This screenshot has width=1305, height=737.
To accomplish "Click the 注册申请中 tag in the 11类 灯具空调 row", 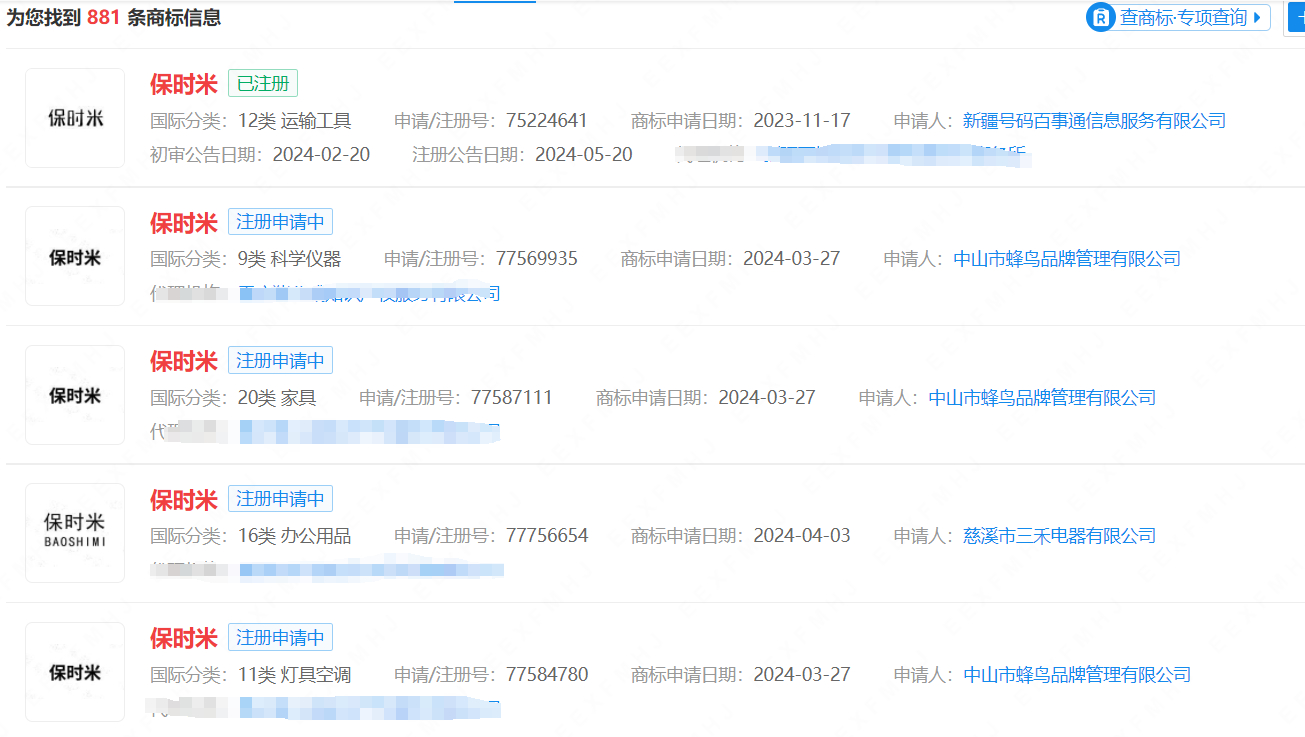I will click(280, 637).
